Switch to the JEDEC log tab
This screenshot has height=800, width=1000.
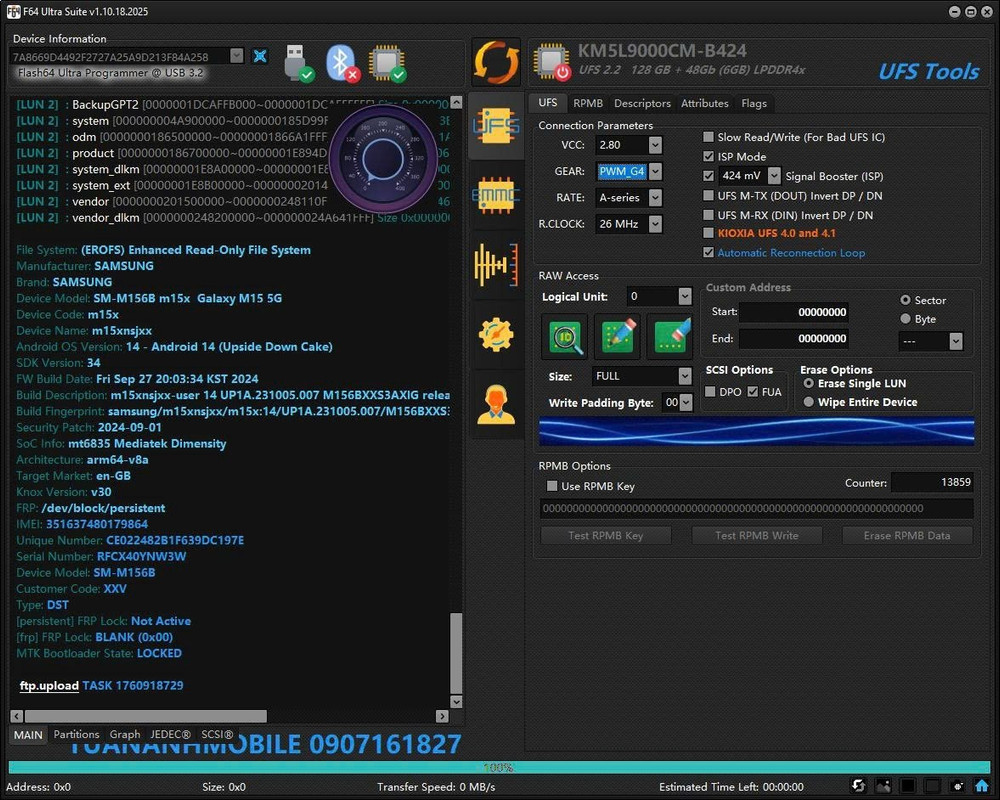[170, 734]
